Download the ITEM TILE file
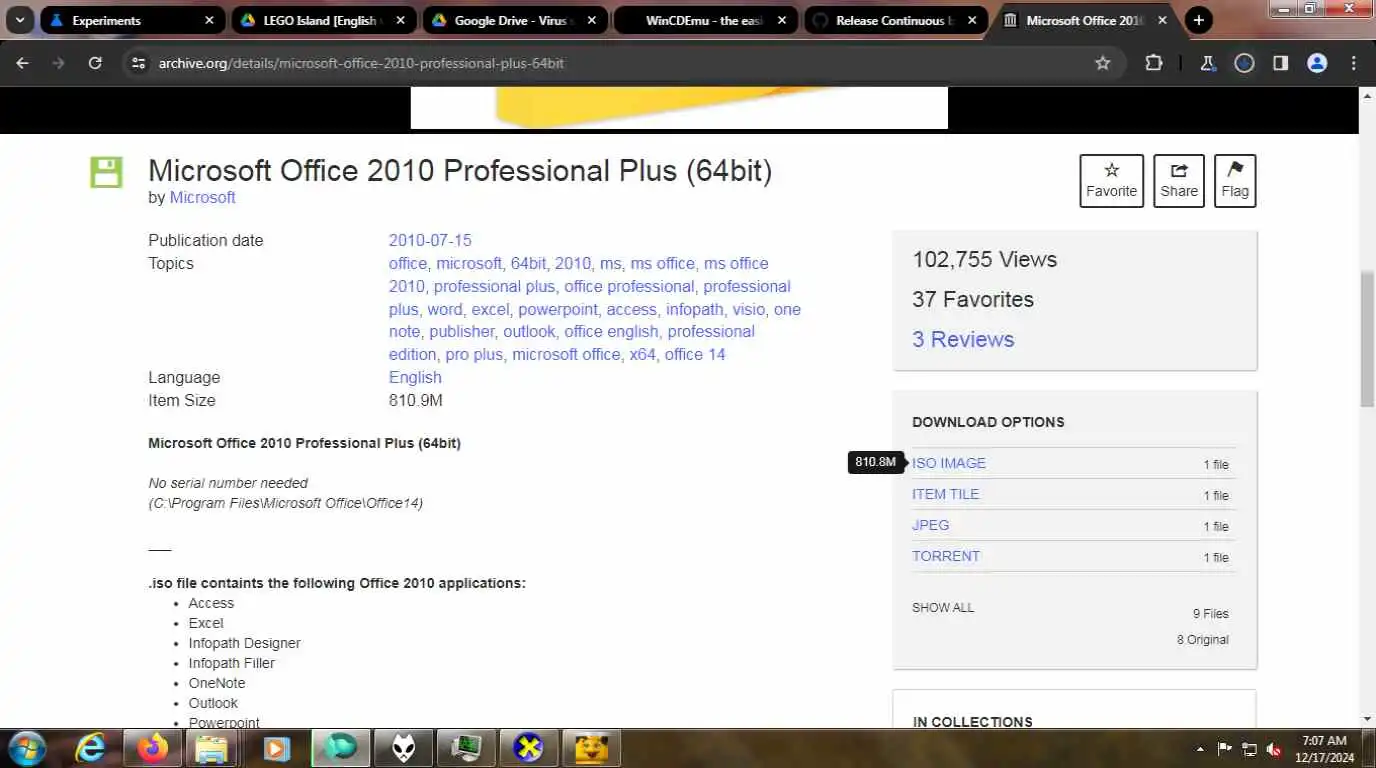The width and height of the screenshot is (1376, 768). [945, 494]
